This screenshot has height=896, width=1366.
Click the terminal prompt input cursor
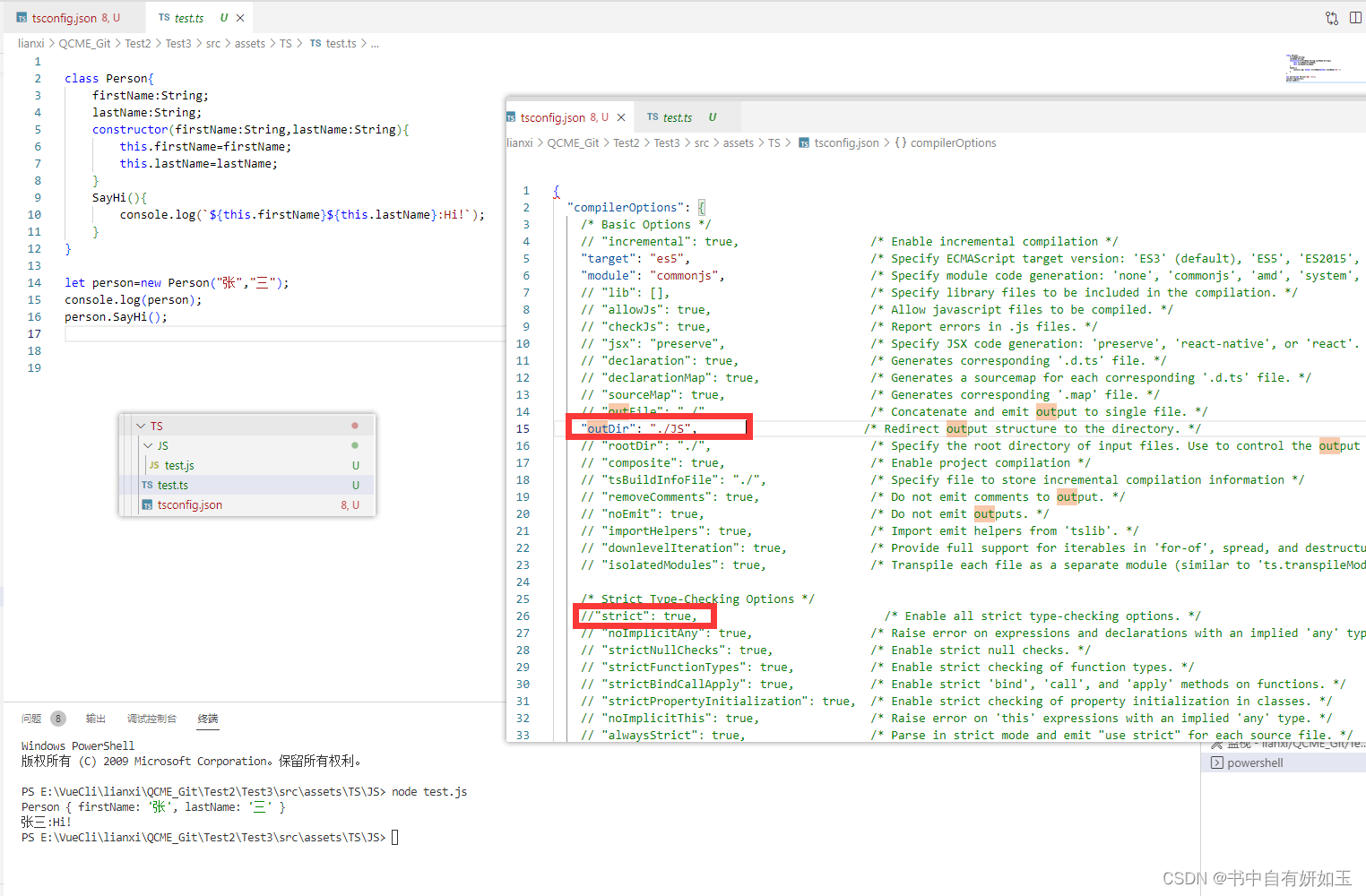click(x=394, y=838)
